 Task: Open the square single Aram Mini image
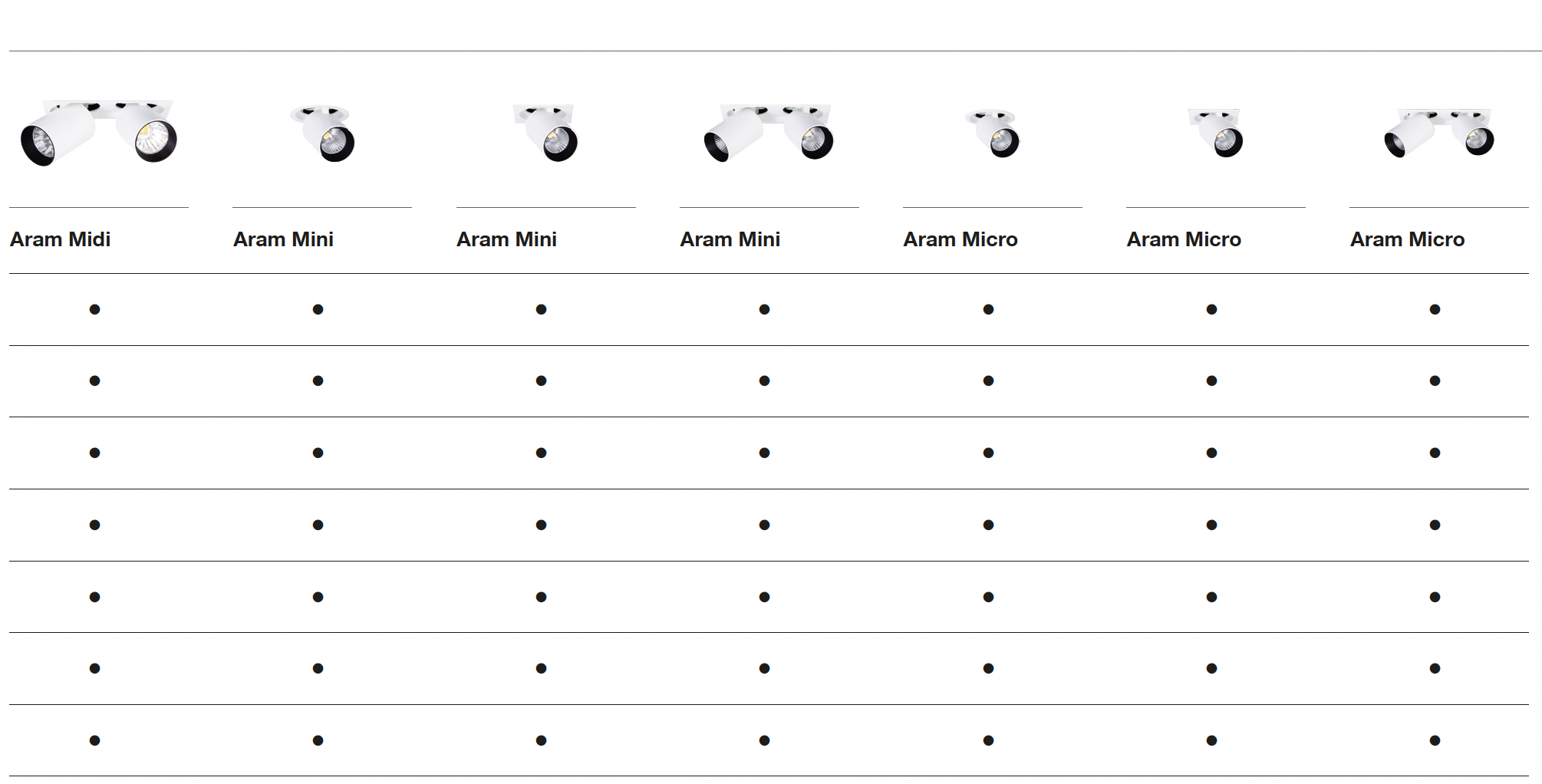545,133
